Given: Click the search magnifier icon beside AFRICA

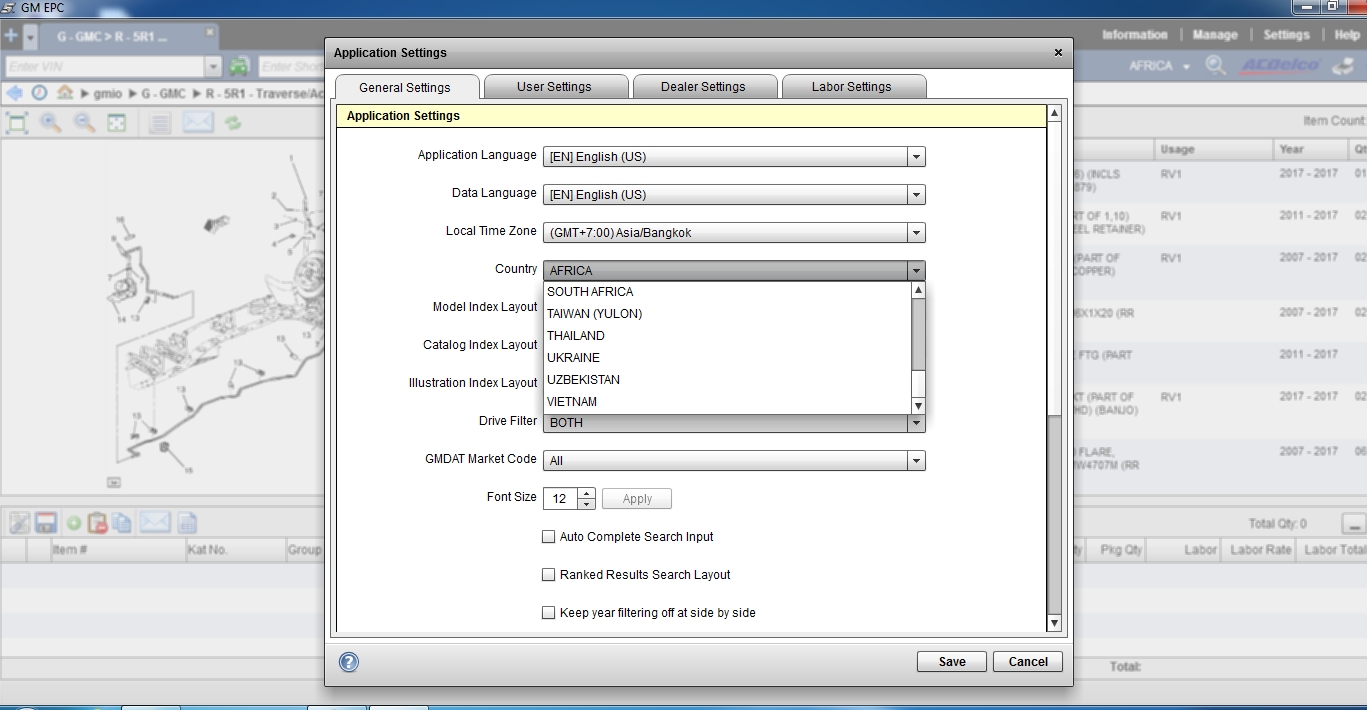Looking at the screenshot, I should tap(1216, 66).
